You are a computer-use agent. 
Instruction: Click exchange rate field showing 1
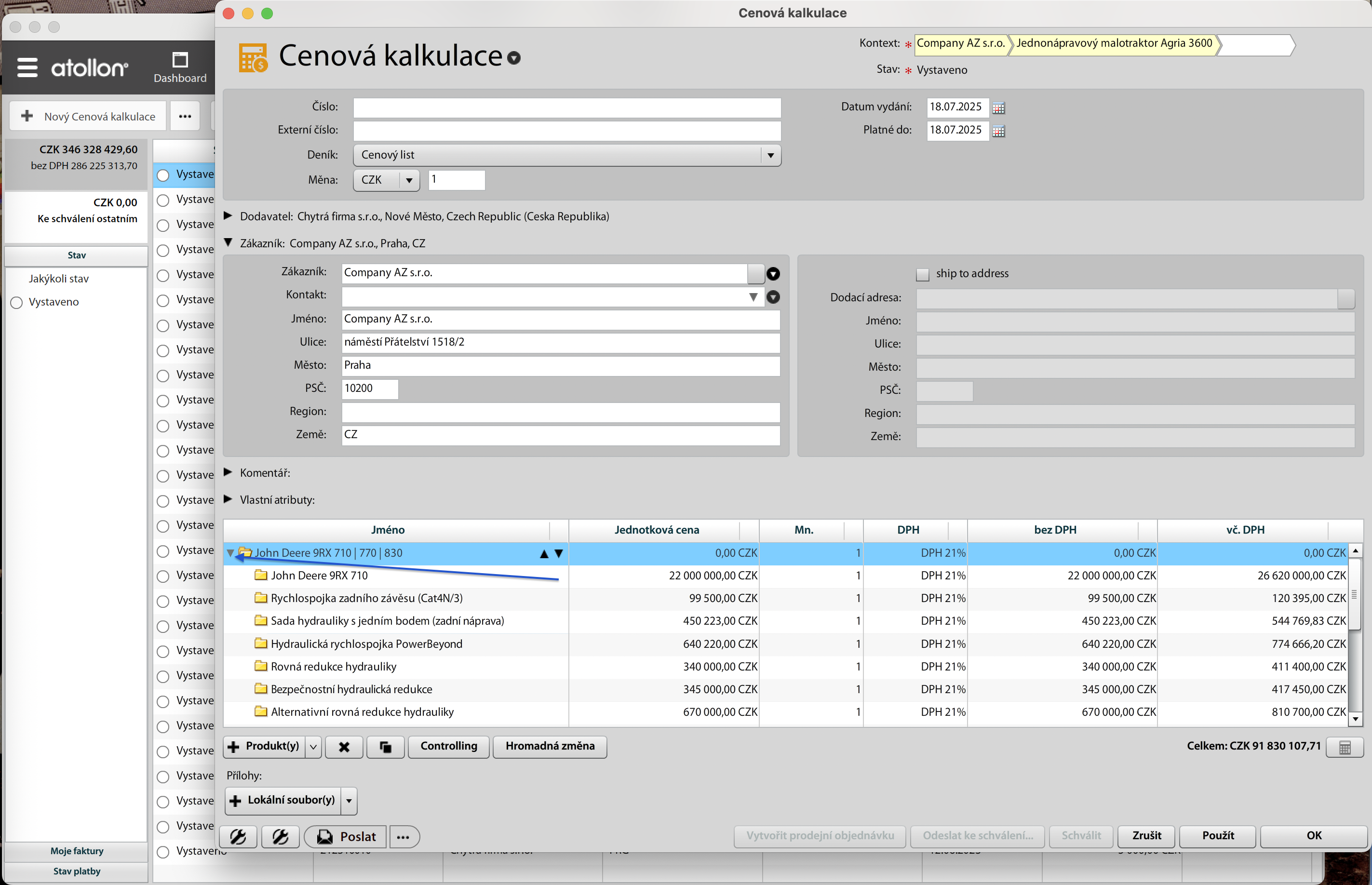pos(457,180)
